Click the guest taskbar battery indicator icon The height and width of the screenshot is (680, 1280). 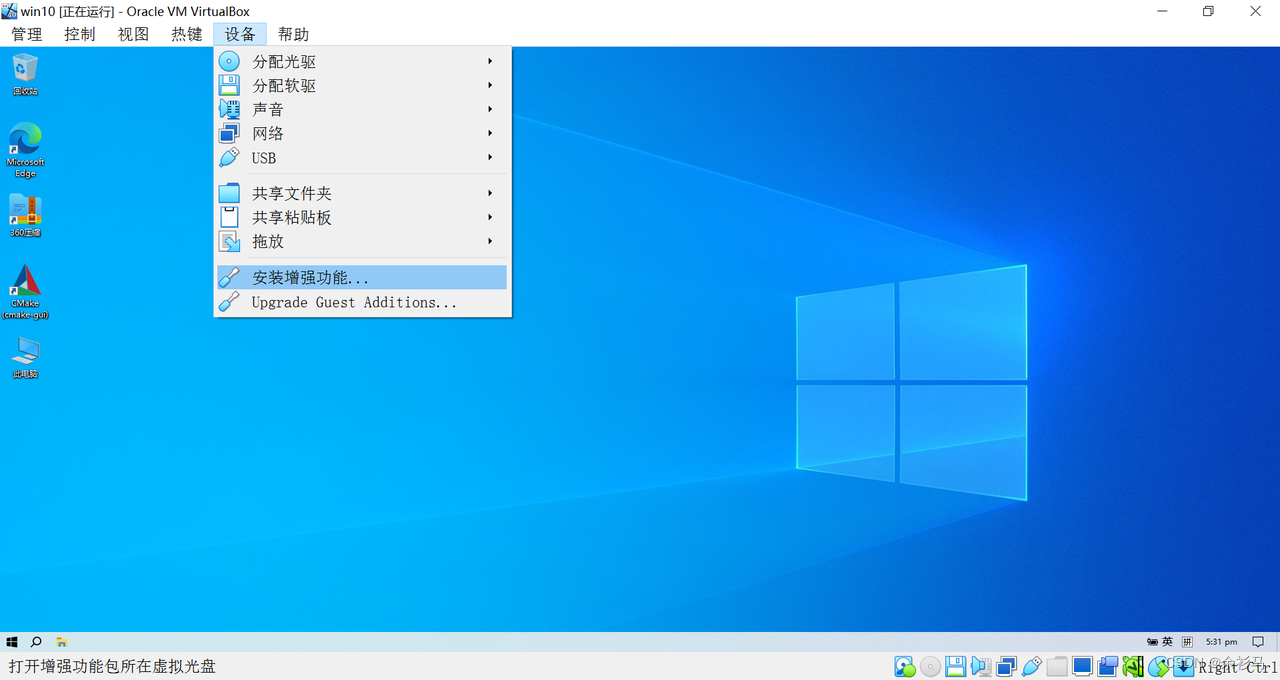pos(1152,642)
